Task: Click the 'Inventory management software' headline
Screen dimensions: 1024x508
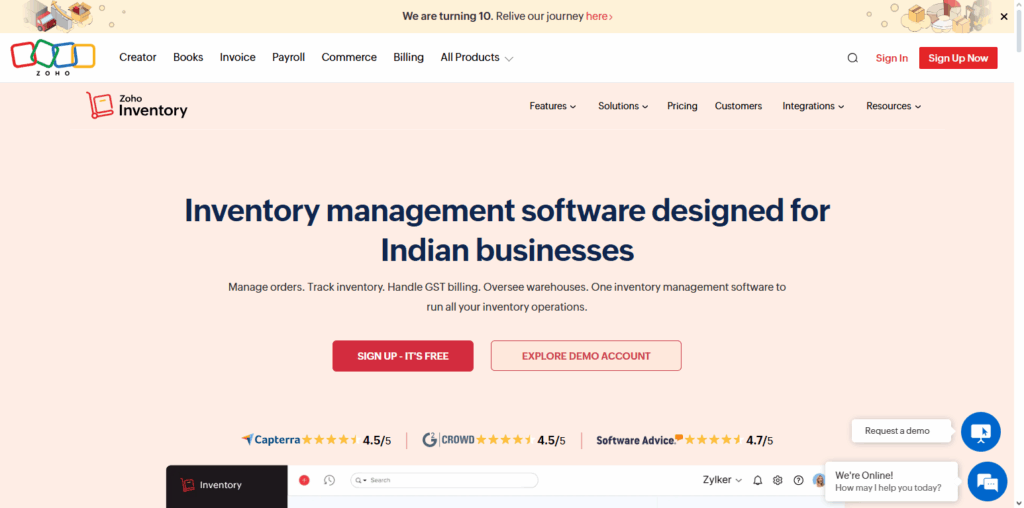Action: pyautogui.click(x=507, y=230)
